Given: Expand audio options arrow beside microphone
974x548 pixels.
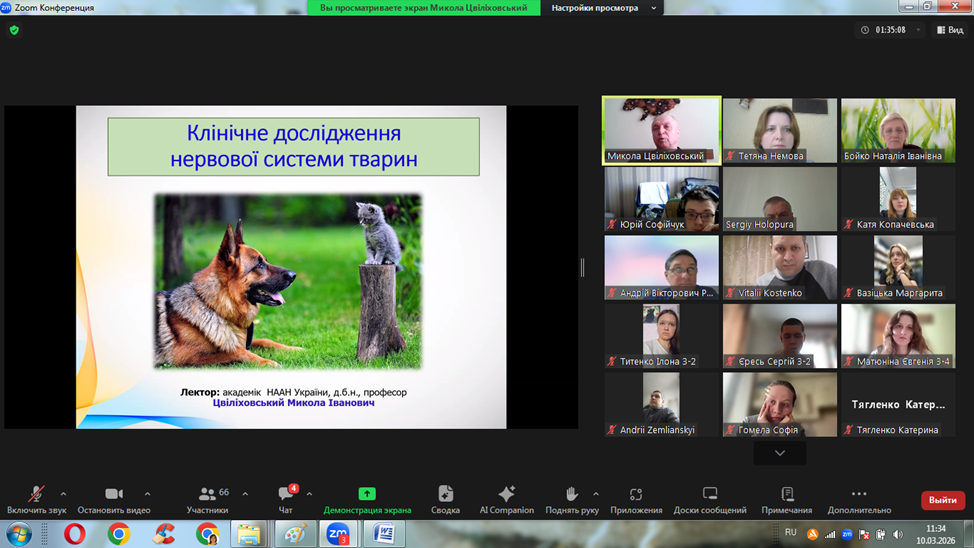Looking at the screenshot, I should tap(63, 494).
